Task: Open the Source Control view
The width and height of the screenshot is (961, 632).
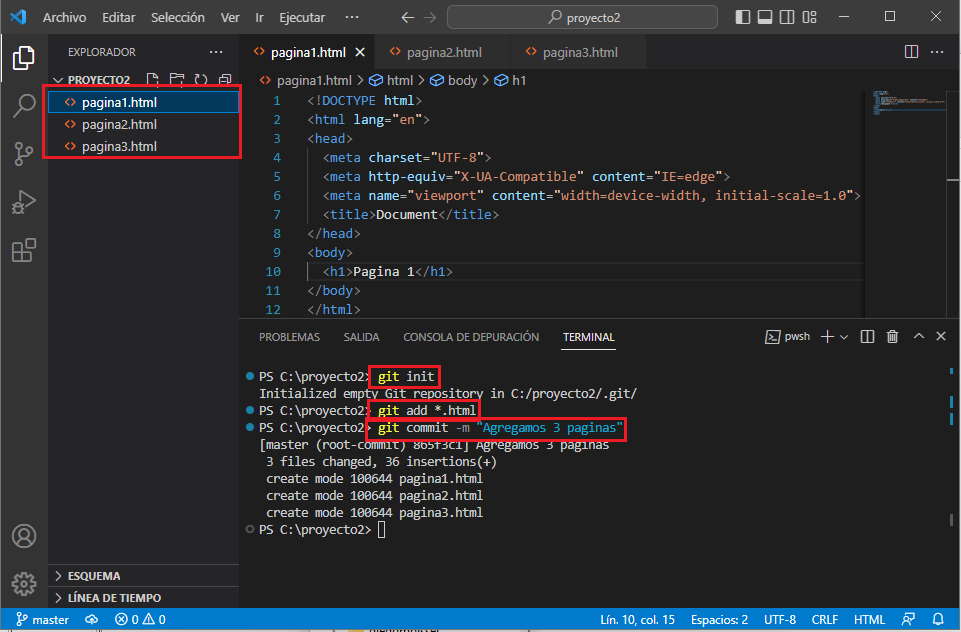Action: pyautogui.click(x=23, y=153)
